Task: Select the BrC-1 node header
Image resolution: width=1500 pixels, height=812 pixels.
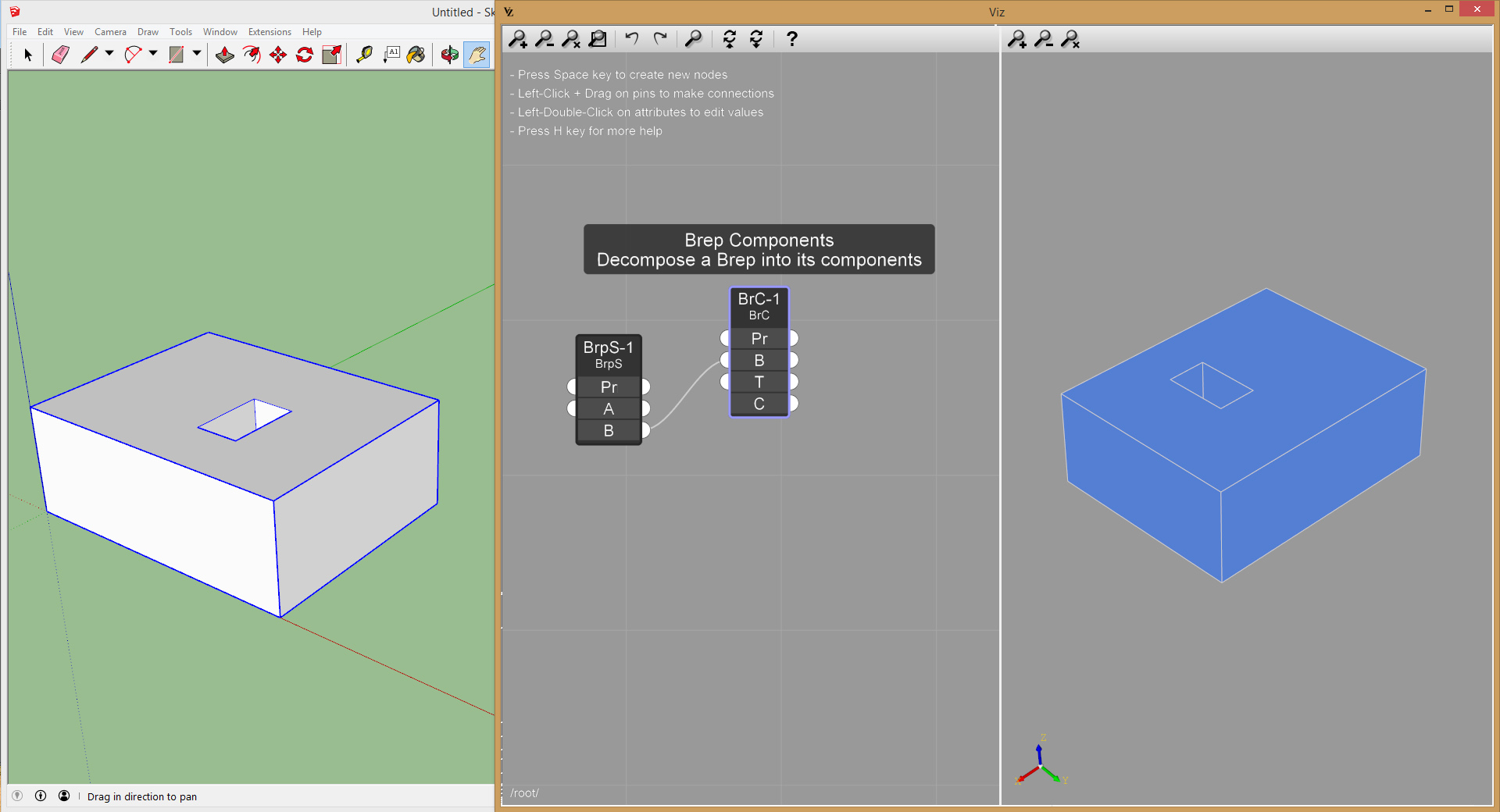Action: tap(759, 306)
